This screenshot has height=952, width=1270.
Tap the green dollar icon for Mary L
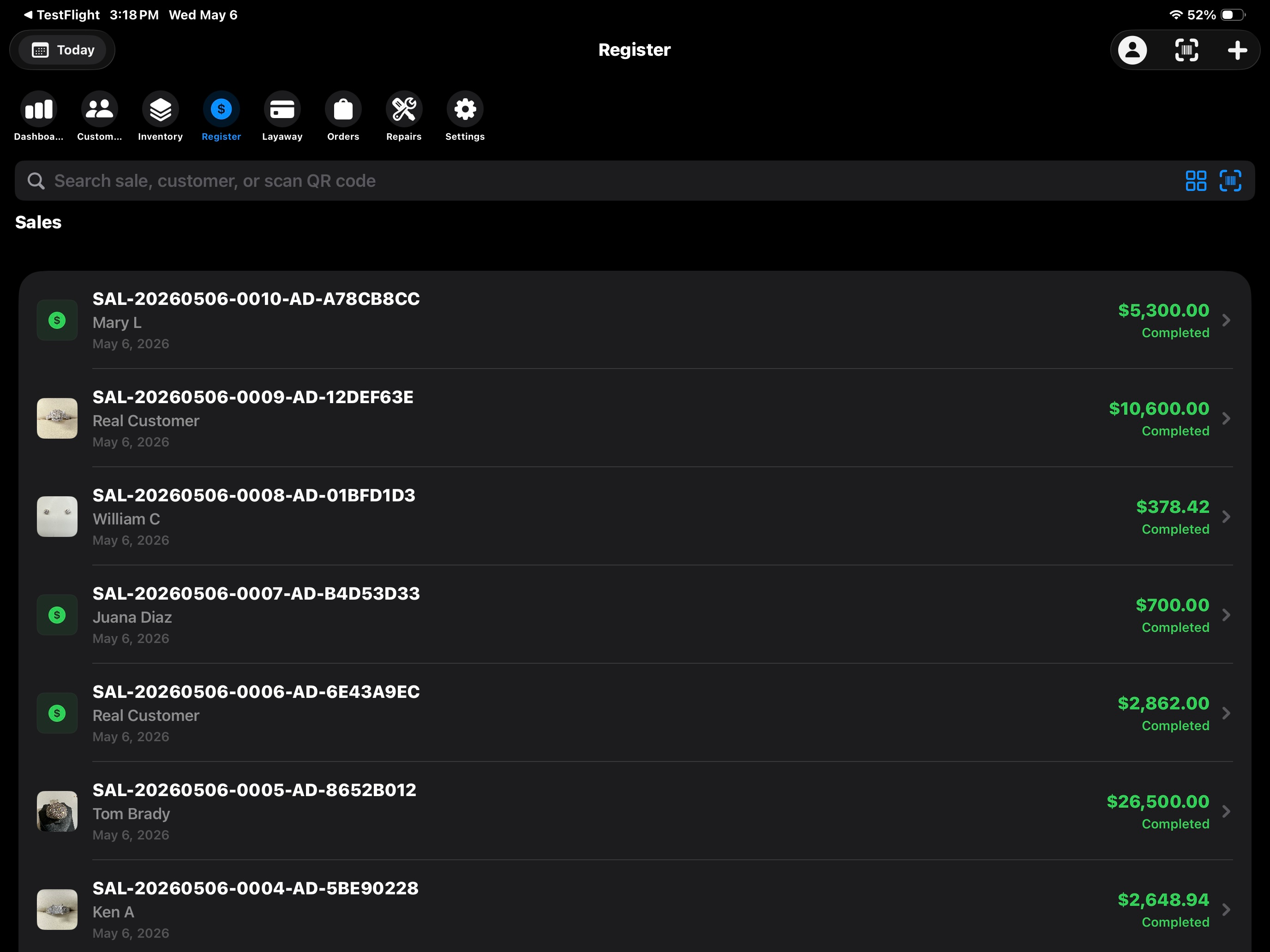pos(57,320)
